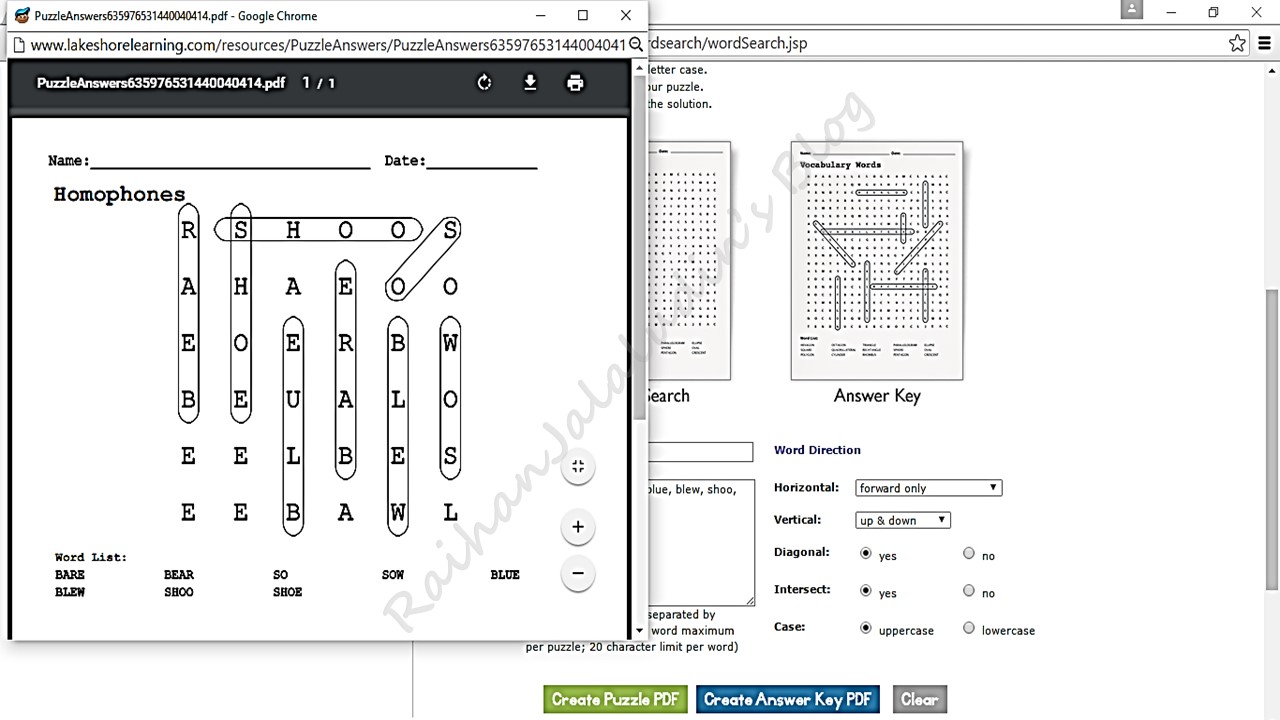The height and width of the screenshot is (720, 1280).
Task: Click the word BEAR in word list
Action: pos(179,575)
